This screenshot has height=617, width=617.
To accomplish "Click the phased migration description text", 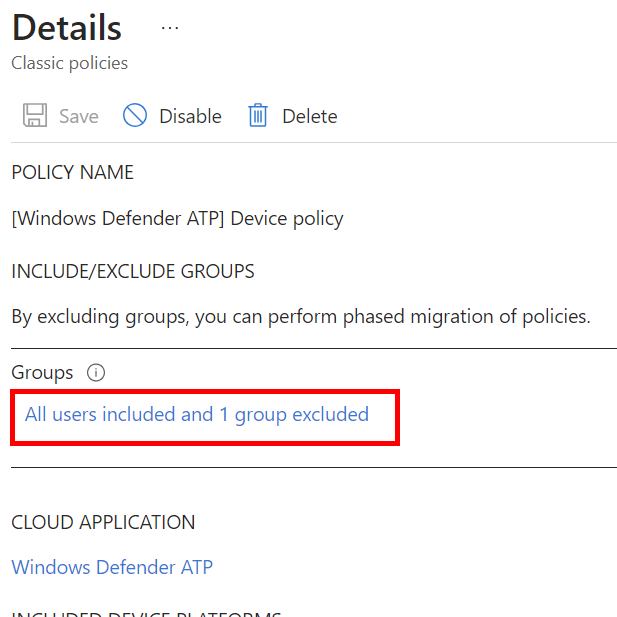I will (300, 317).
